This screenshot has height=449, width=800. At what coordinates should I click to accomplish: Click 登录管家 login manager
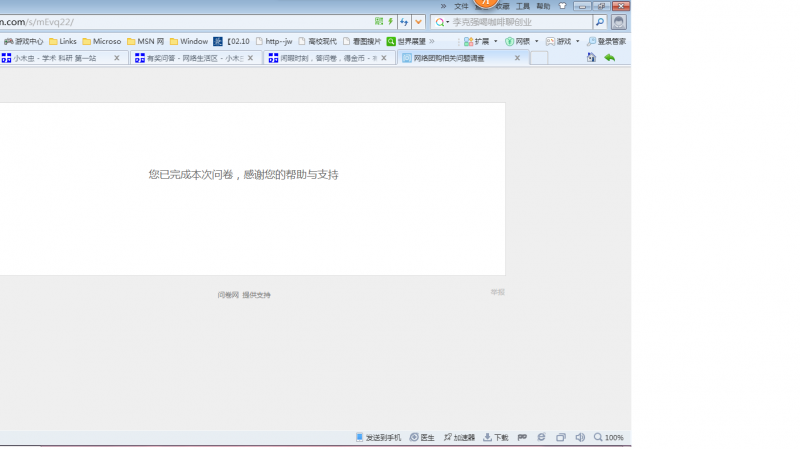tap(606, 41)
